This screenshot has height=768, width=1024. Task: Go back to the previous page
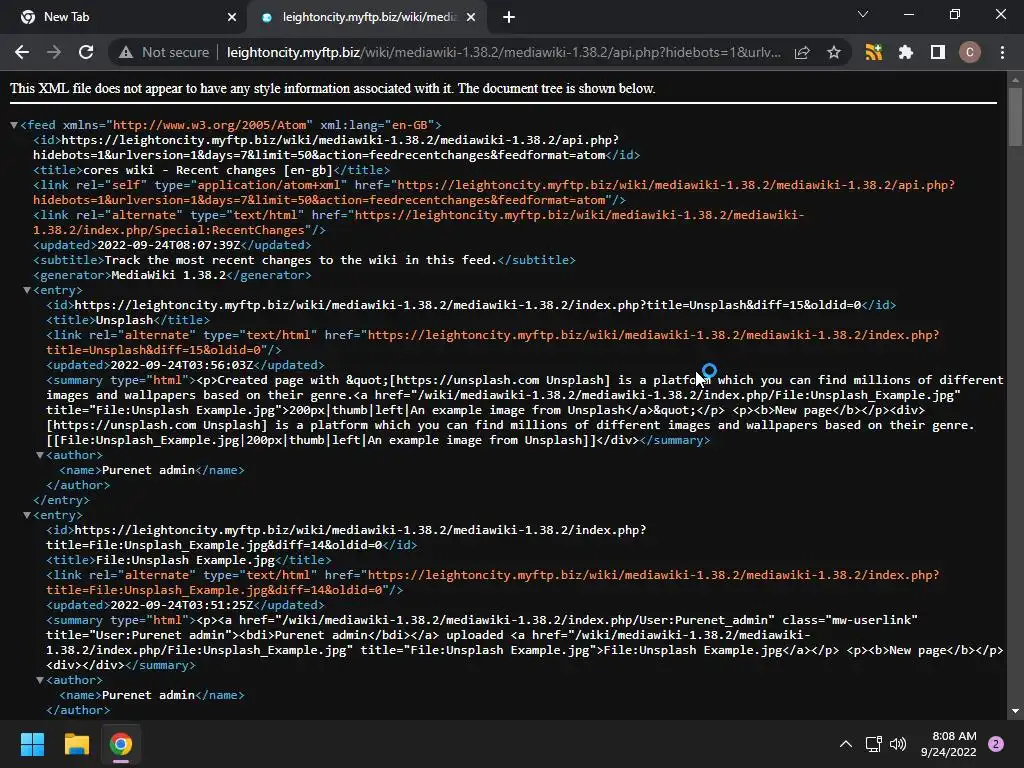coord(22,52)
